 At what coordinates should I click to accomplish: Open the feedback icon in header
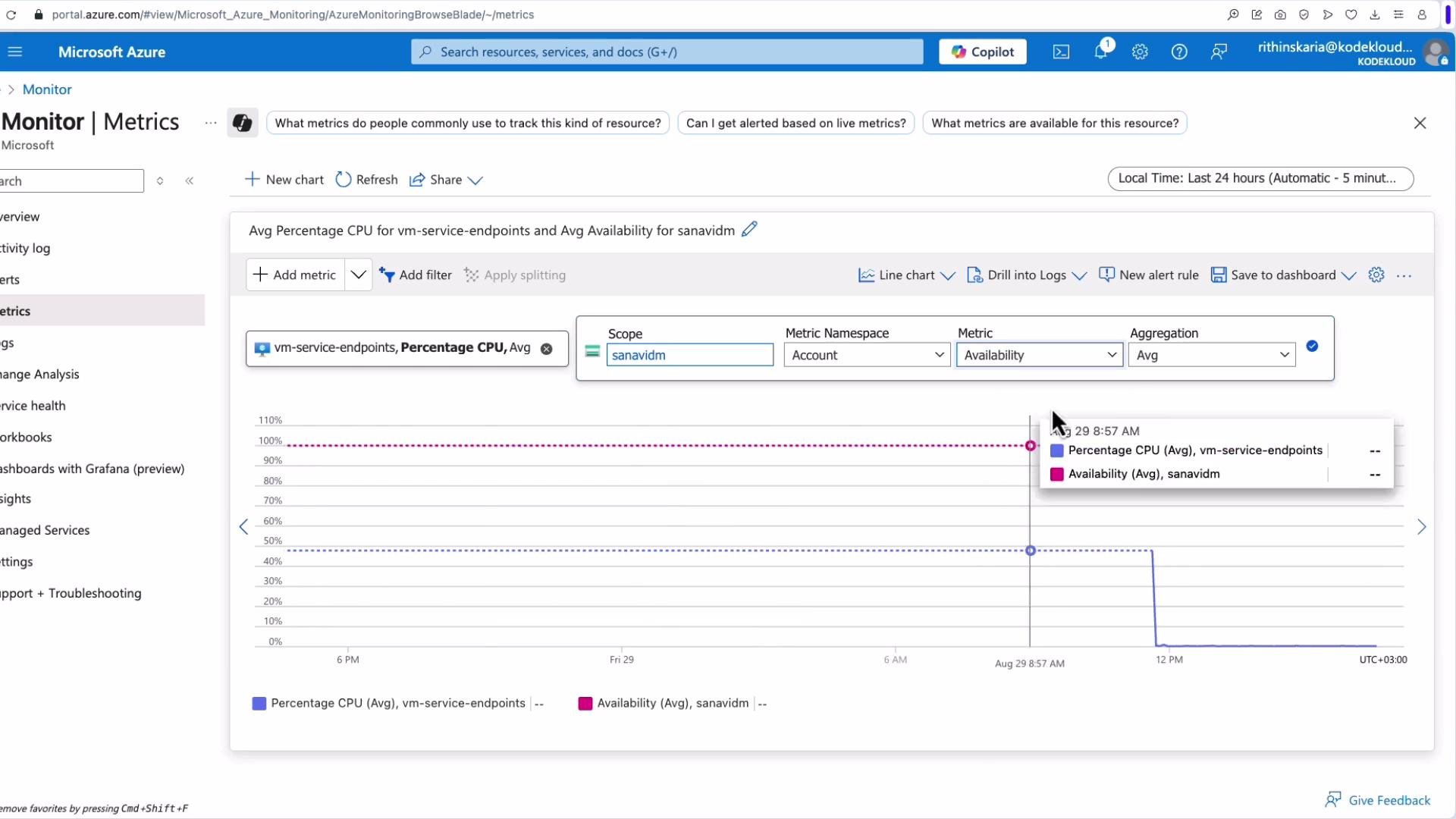pos(1219,52)
